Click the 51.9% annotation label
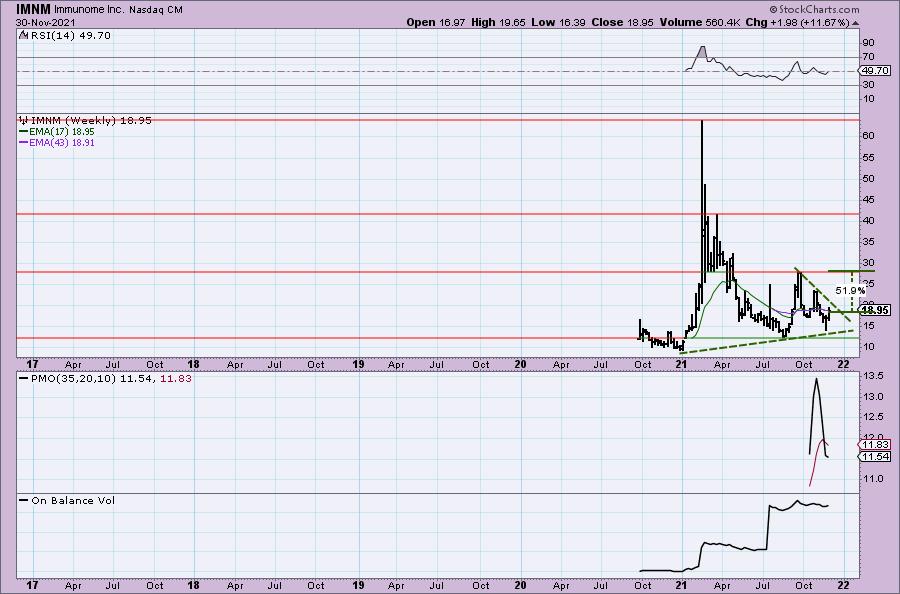Screen dimensions: 900x594 click(x=850, y=291)
